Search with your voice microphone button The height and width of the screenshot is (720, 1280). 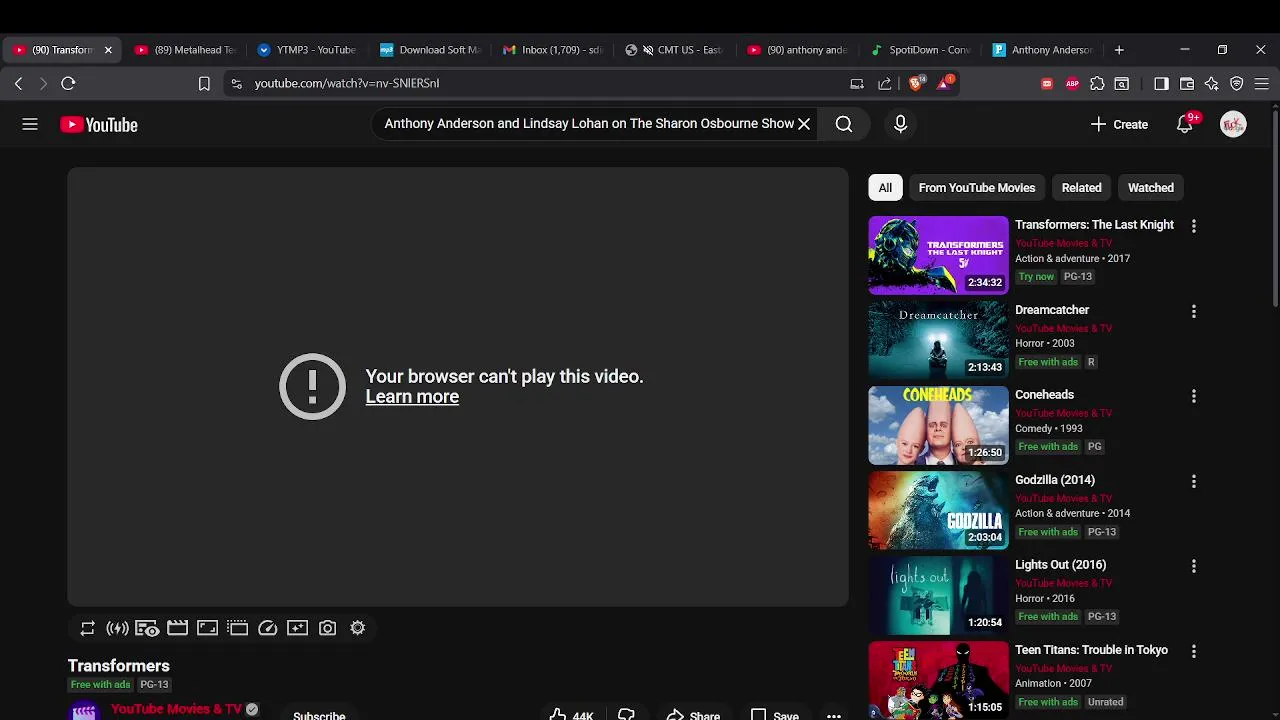[x=900, y=124]
